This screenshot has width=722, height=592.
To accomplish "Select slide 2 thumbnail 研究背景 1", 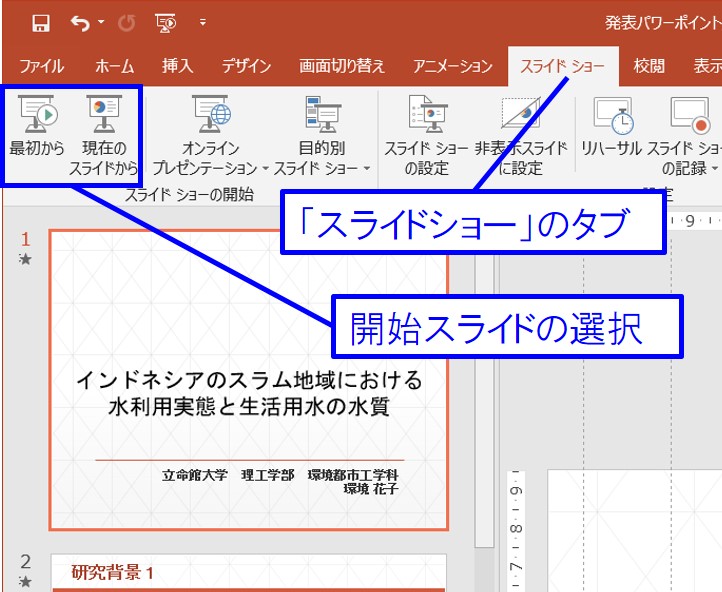I will pos(249,573).
